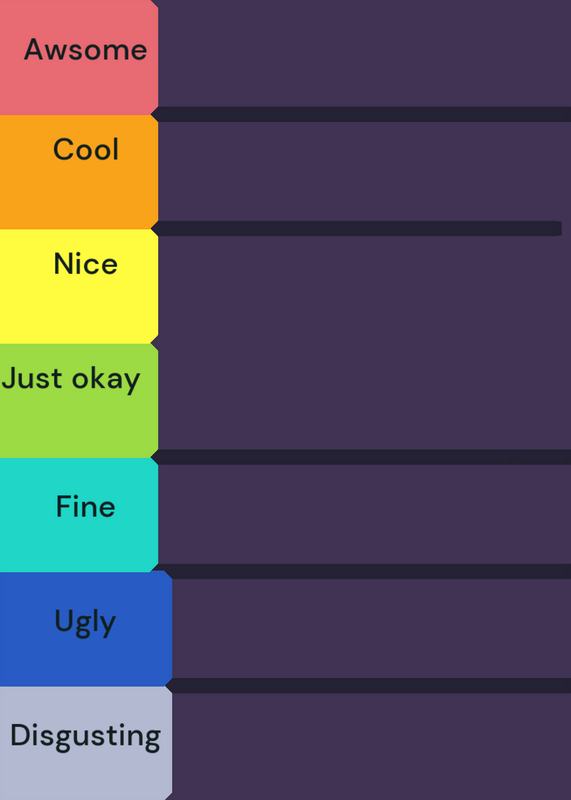Click the dark divider between Just okay and Fine rows
This screenshot has width=571, height=800.
[361, 457]
